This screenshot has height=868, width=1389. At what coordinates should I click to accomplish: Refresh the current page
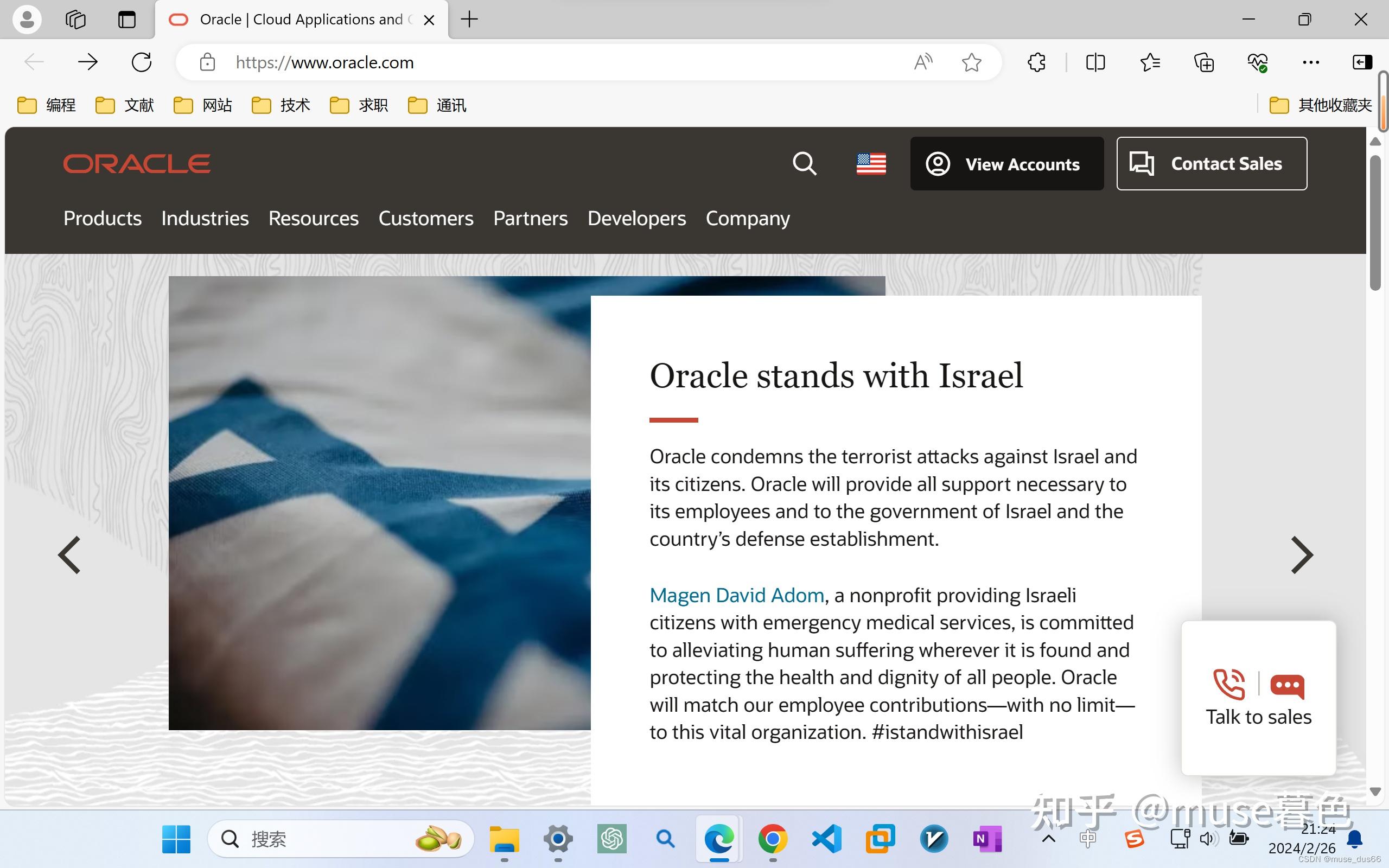click(x=141, y=62)
